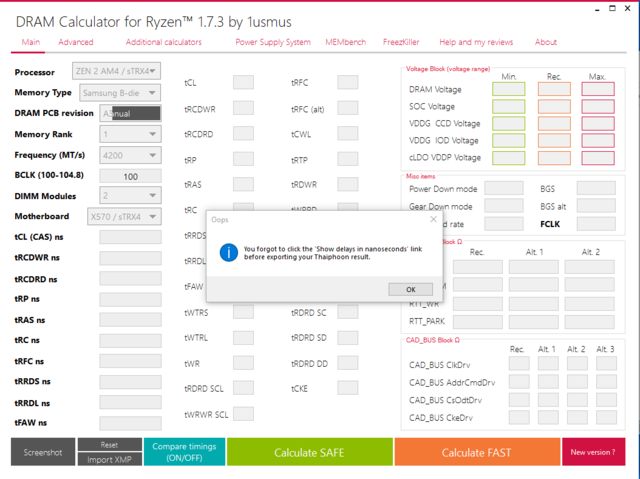640x479 pixels.
Task: Click the Calculate FAST button
Action: (477, 452)
